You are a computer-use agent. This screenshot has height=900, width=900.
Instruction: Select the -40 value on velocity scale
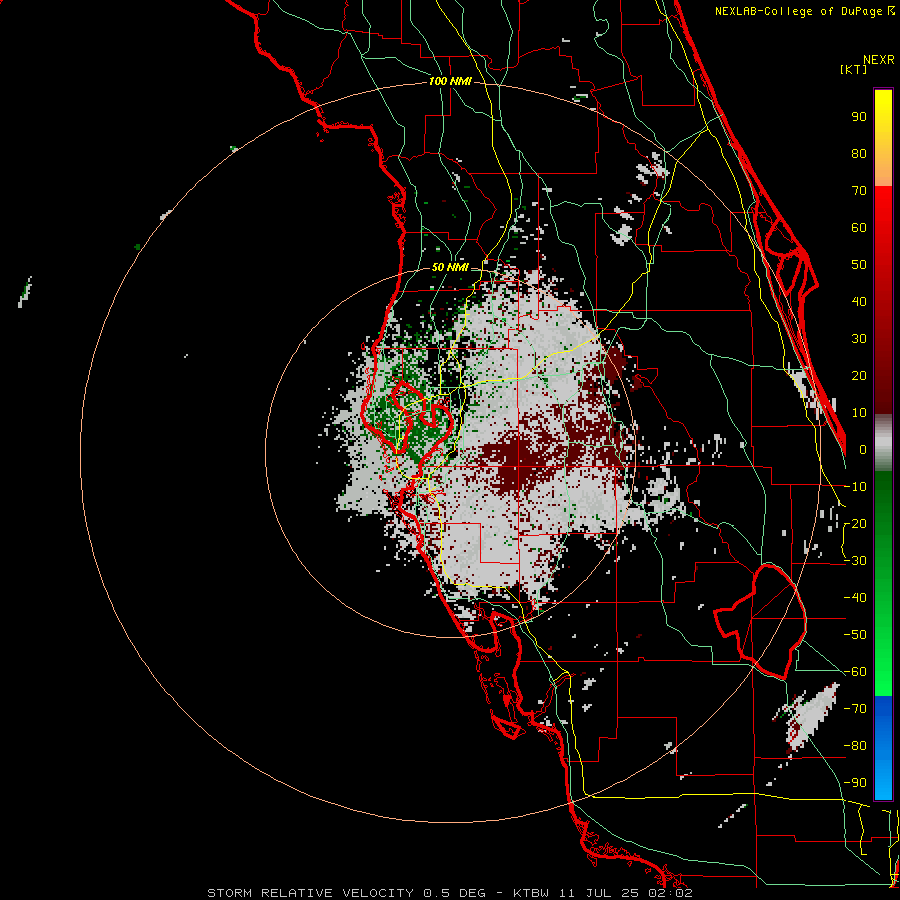pyautogui.click(x=855, y=598)
